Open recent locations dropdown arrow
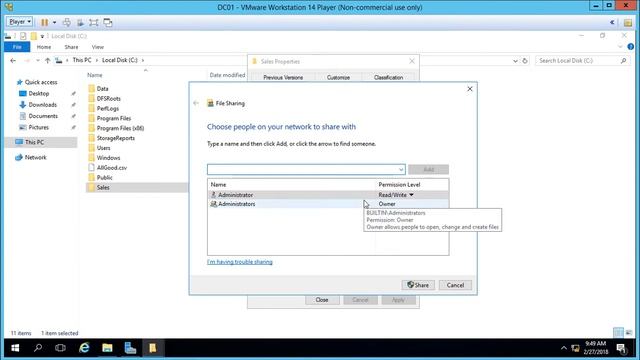This screenshot has width=640, height=360. tap(38, 60)
